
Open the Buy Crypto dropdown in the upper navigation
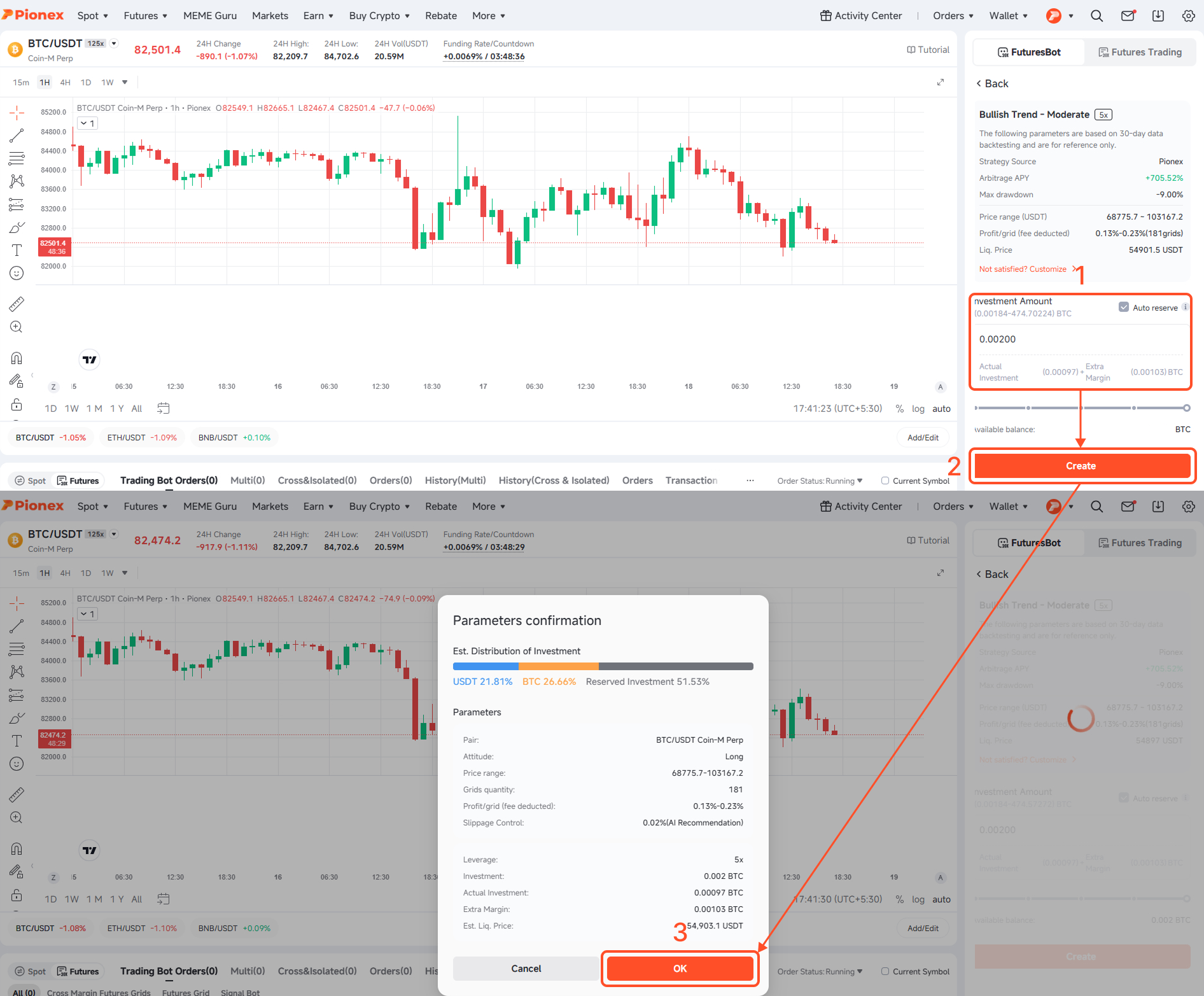(x=379, y=16)
